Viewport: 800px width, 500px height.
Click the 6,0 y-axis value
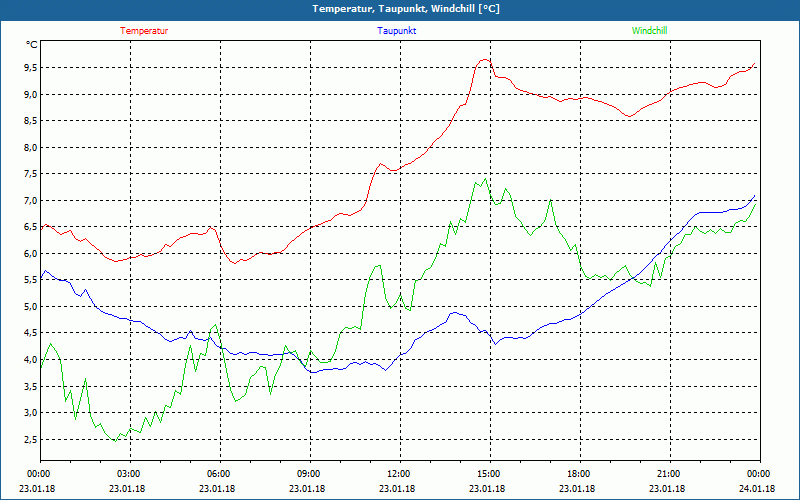(31, 254)
